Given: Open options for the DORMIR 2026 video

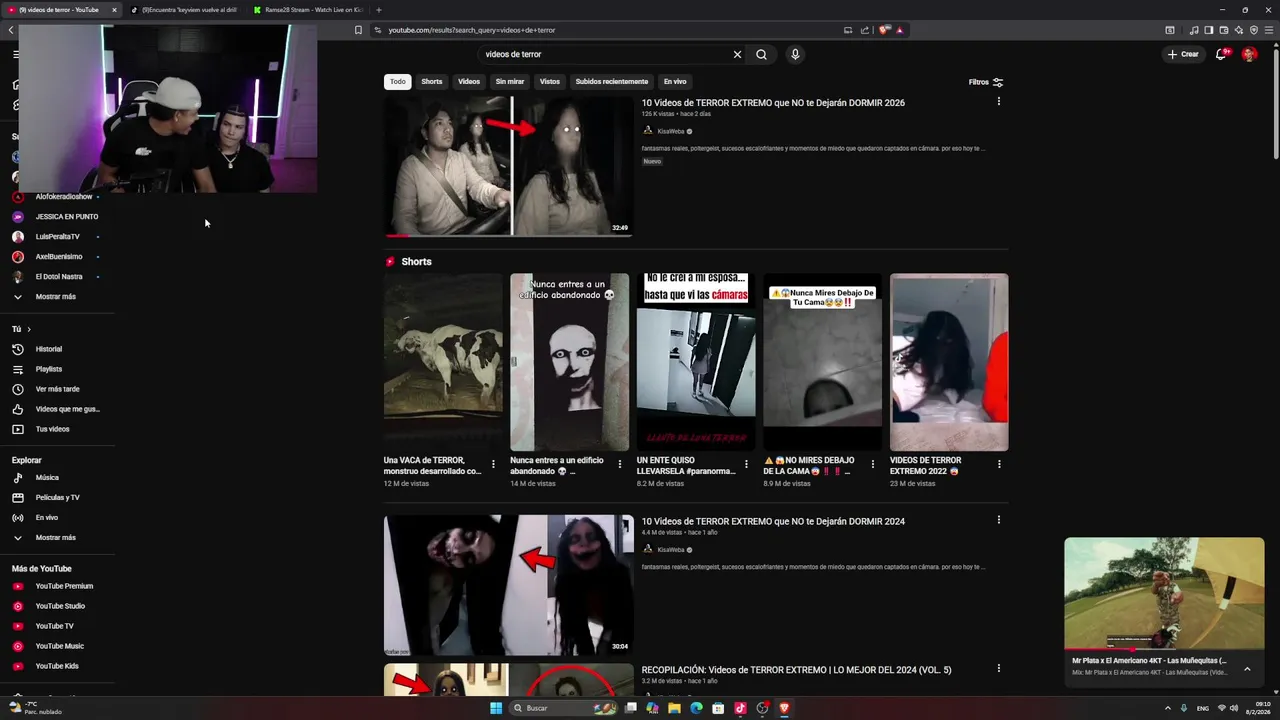Looking at the screenshot, I should (x=998, y=101).
